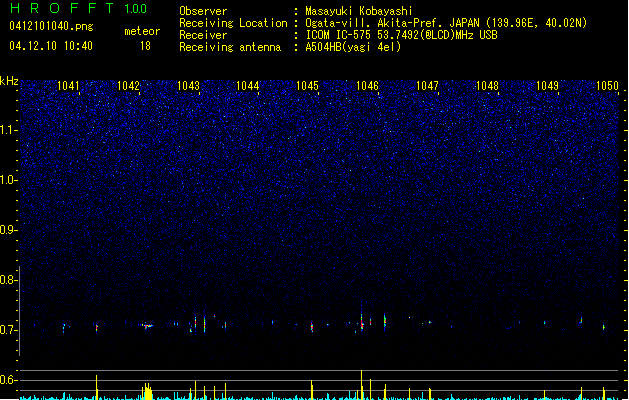
Task: Select the A504HB(yagi 4el) antenna text
Action: coord(353,47)
